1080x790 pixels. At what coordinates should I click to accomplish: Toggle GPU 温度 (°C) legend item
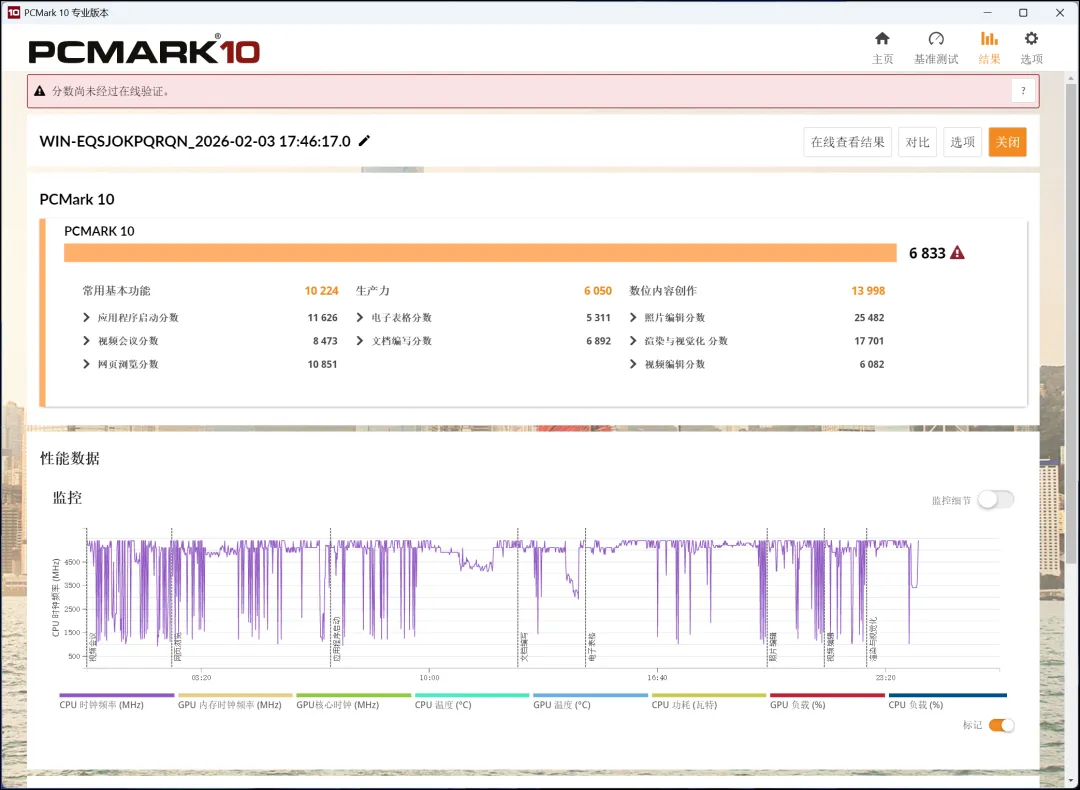point(590,701)
